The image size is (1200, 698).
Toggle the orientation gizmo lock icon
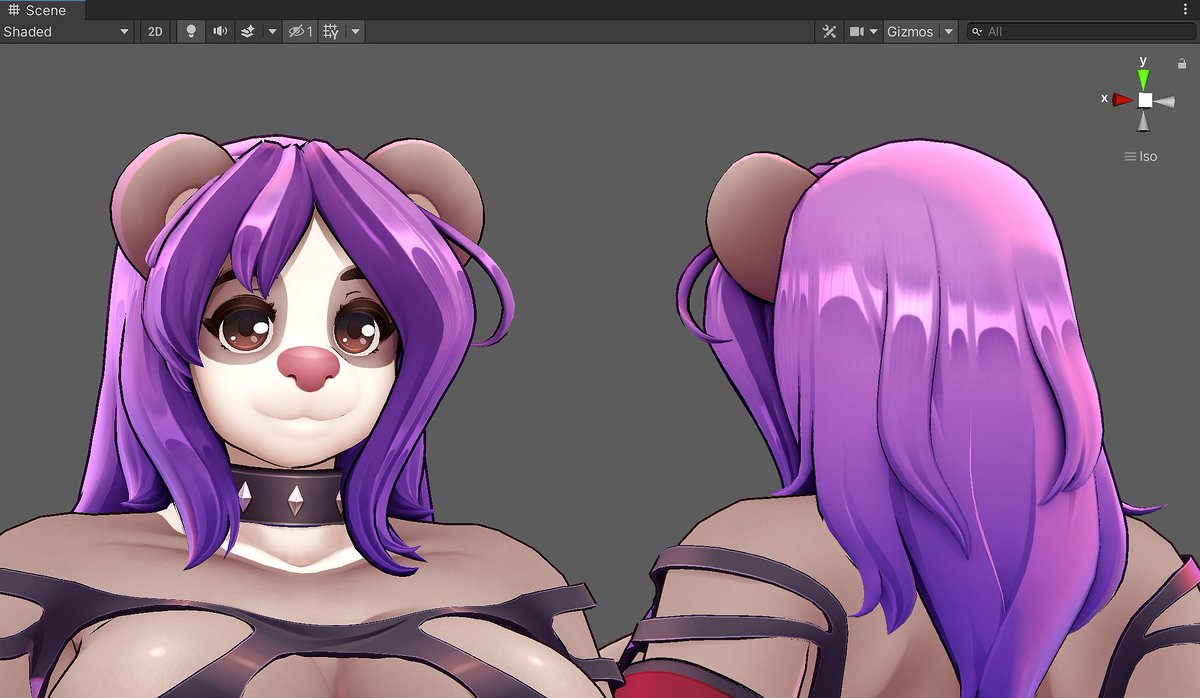pos(1181,63)
